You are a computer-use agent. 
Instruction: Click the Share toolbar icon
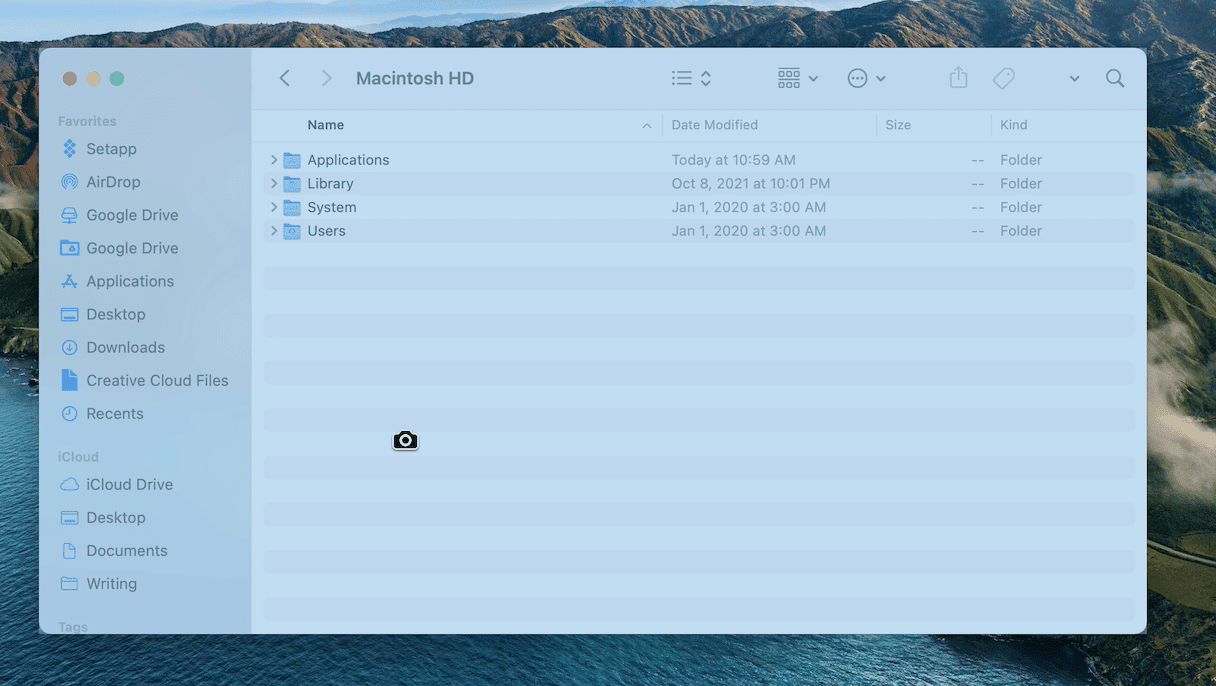pyautogui.click(x=958, y=78)
